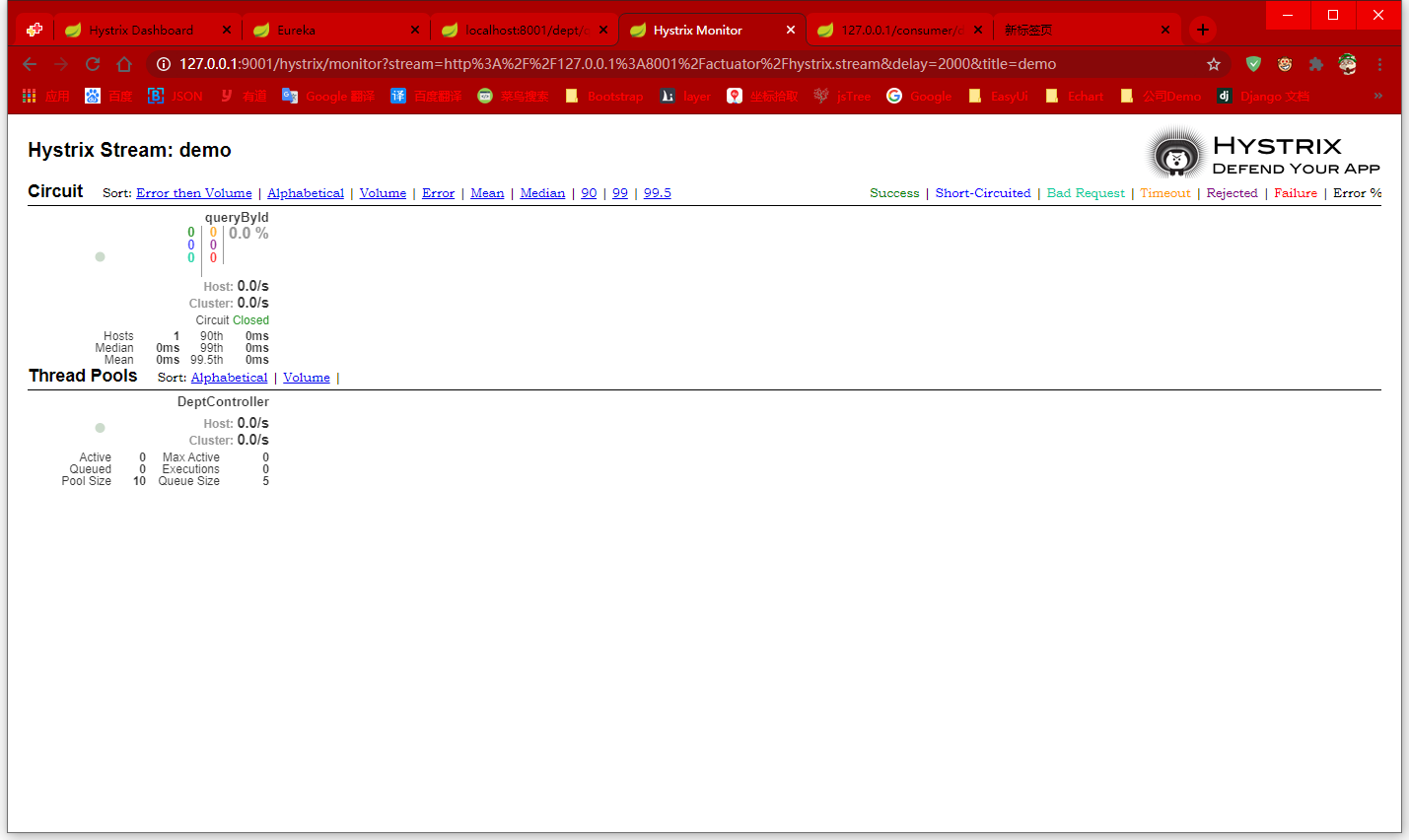The width and height of the screenshot is (1409, 840).
Task: Sort circuits Alphabetical link
Action: point(306,193)
